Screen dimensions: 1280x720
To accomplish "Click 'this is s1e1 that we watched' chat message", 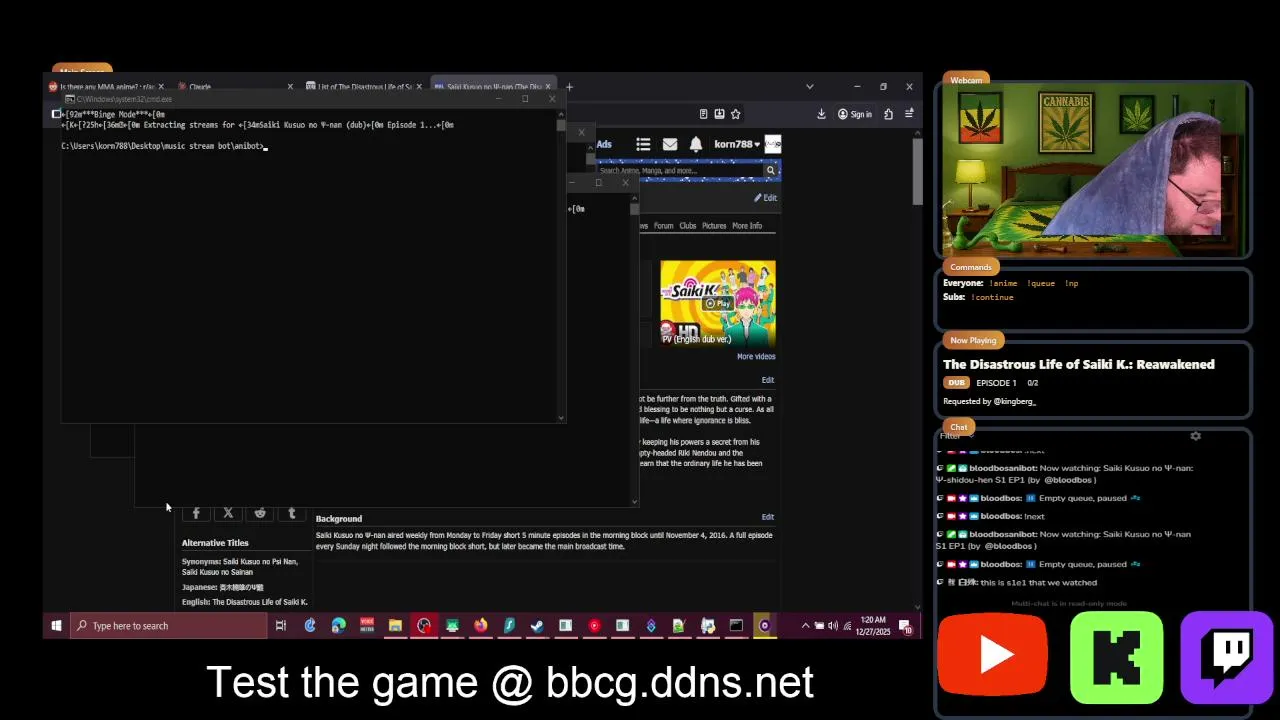I will coord(1038,582).
